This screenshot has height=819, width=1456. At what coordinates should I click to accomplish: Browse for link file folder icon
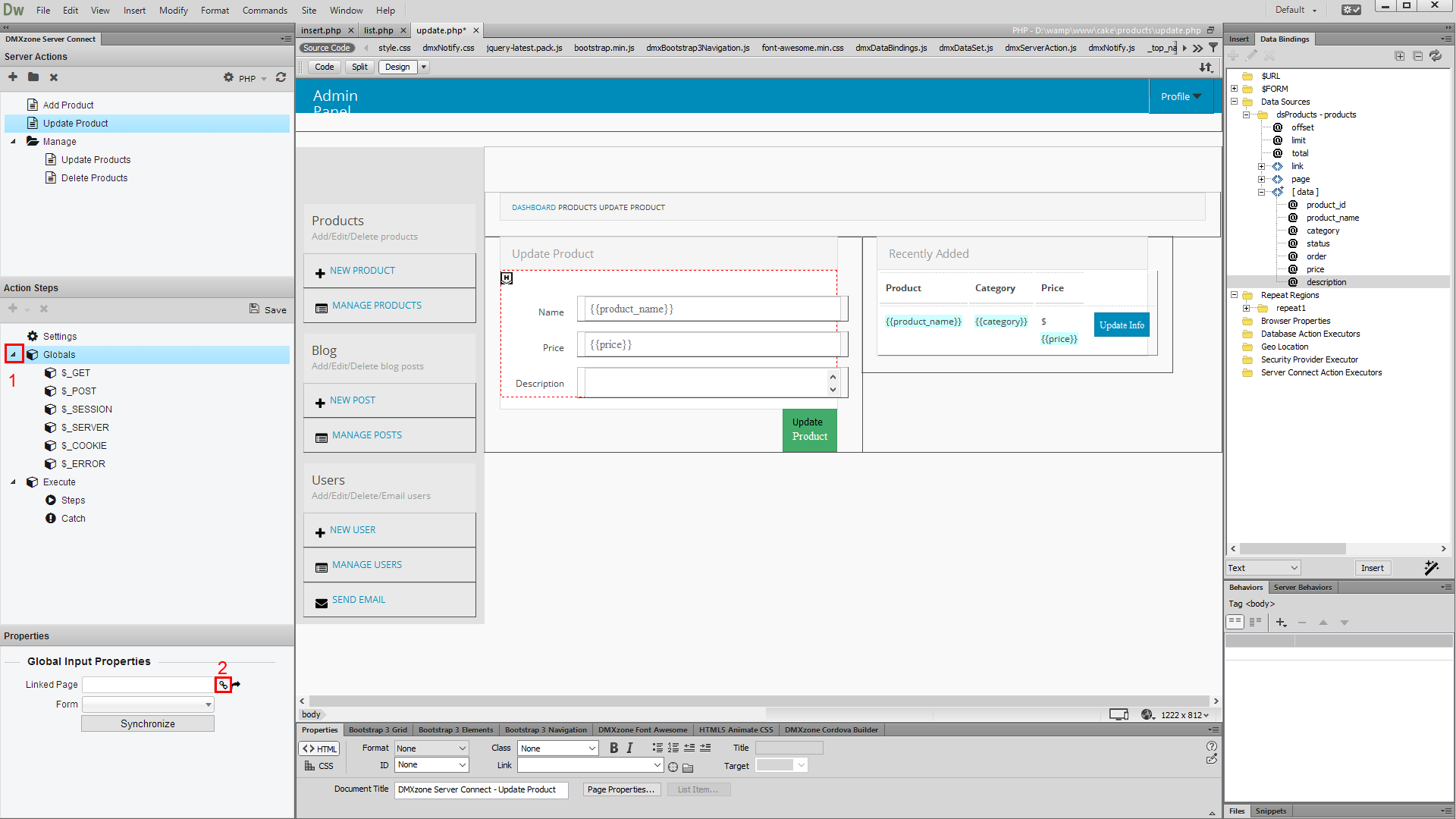point(689,767)
